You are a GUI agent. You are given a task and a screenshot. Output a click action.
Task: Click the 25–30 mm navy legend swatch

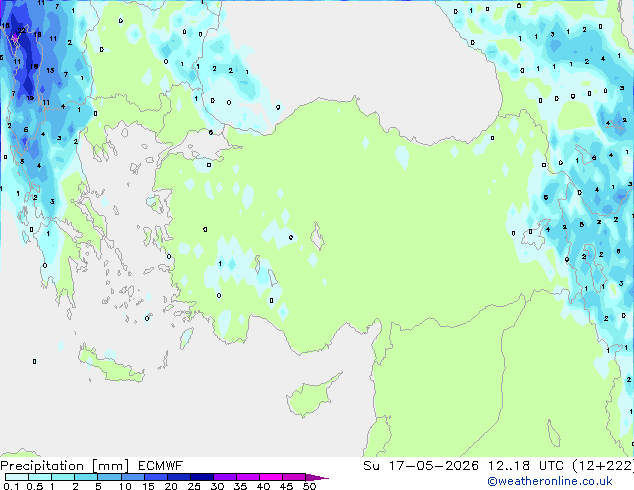pos(201,477)
